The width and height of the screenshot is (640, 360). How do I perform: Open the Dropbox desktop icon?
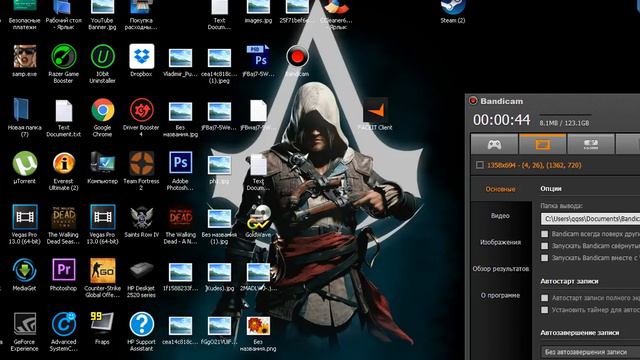[141, 61]
